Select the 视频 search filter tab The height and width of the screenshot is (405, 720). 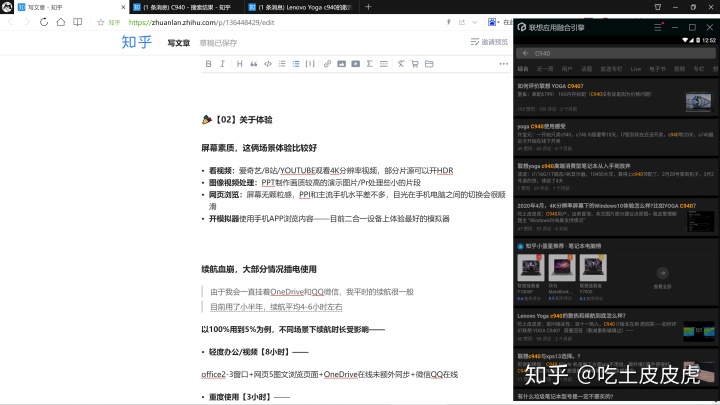point(680,69)
